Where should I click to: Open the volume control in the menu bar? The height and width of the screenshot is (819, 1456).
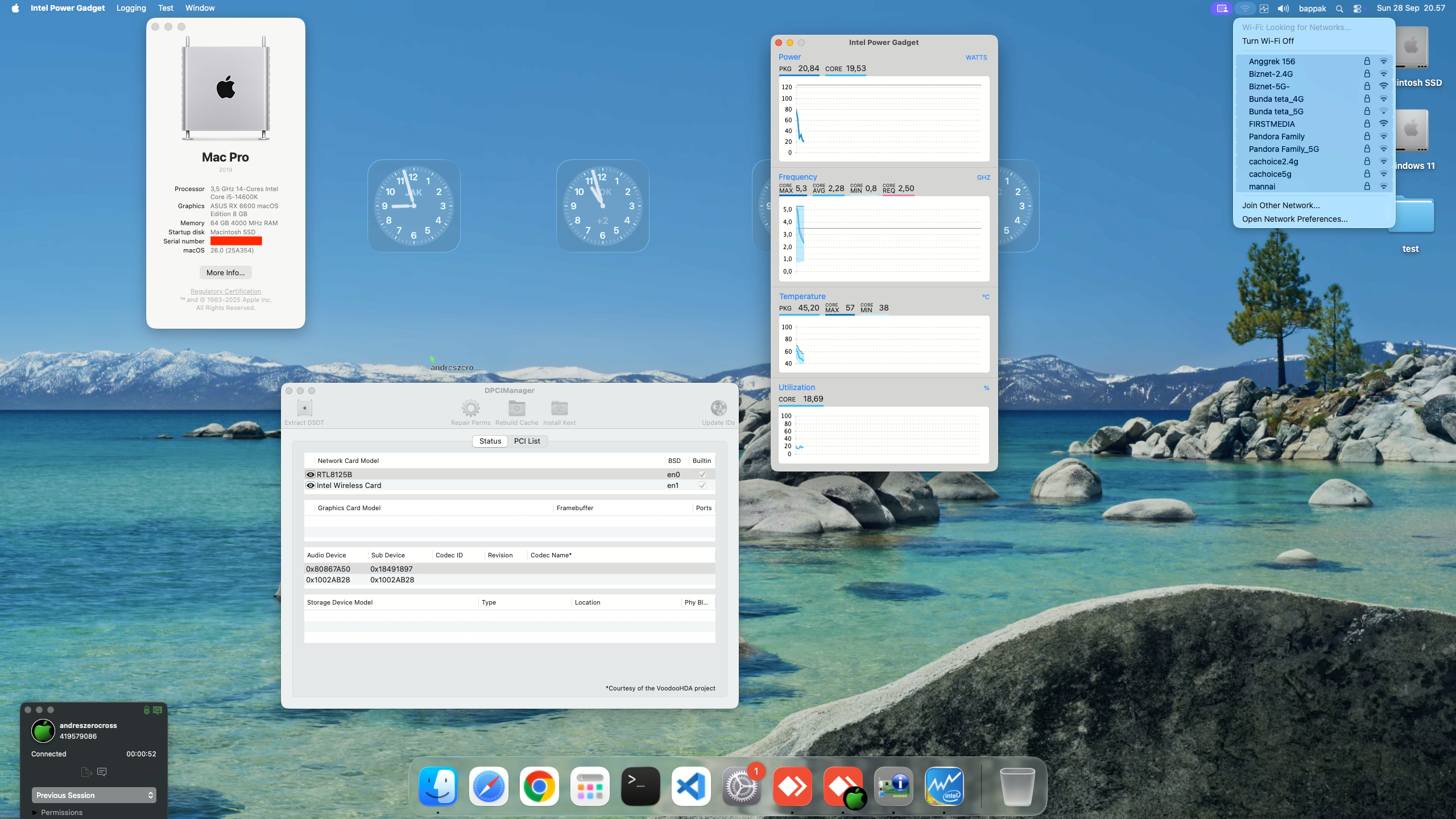coord(1283,9)
